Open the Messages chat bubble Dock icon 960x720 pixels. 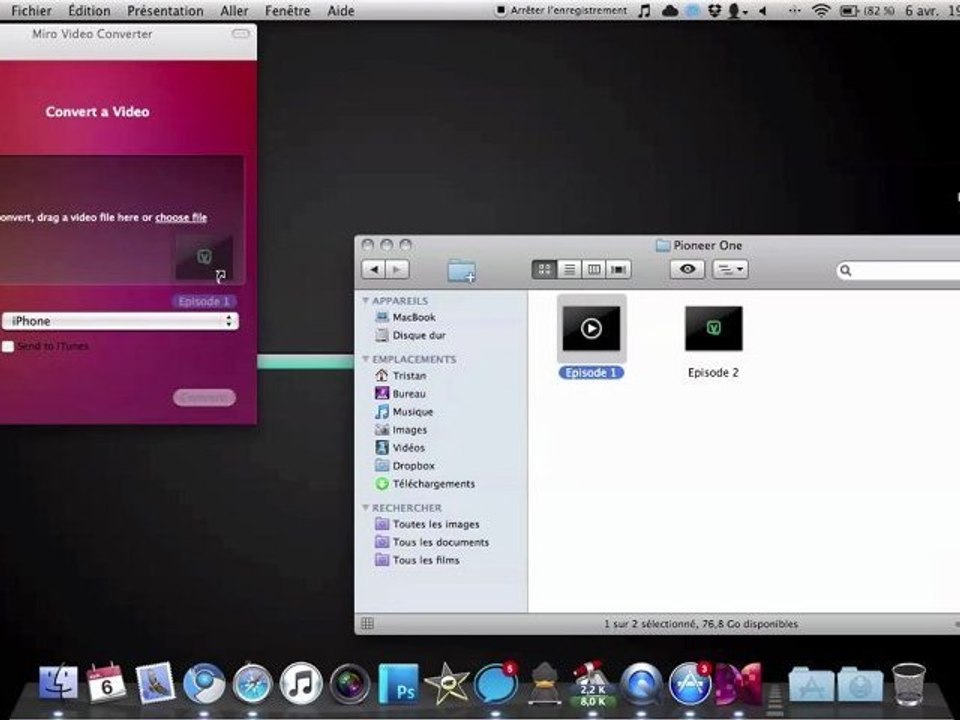[495, 683]
